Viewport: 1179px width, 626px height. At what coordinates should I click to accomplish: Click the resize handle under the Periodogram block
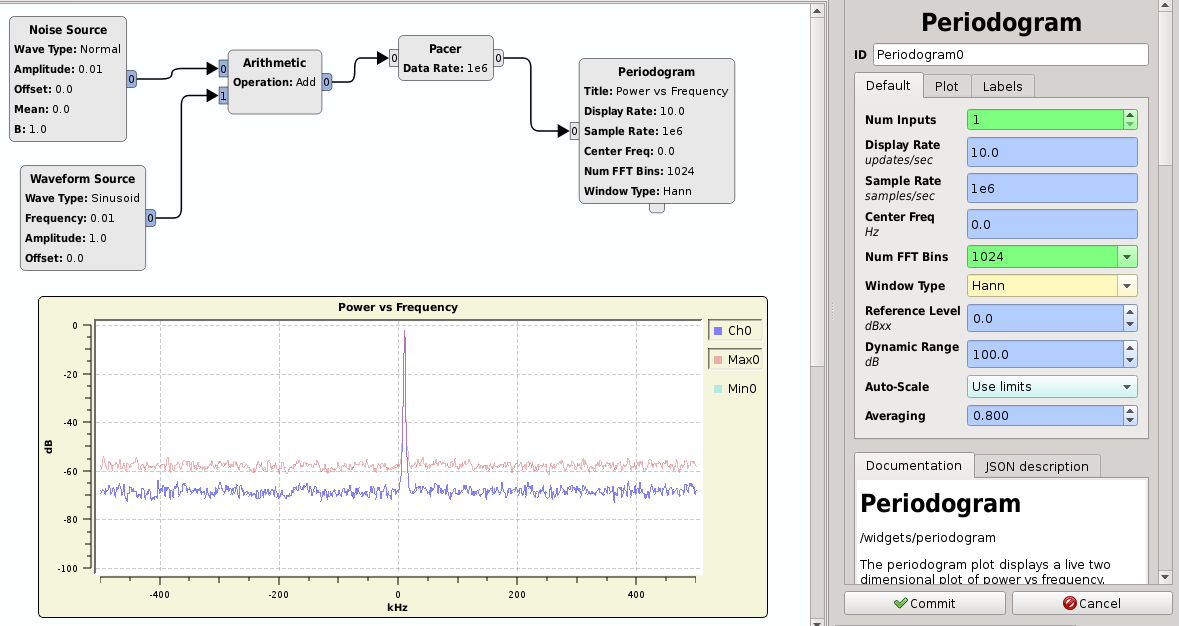click(x=656, y=207)
